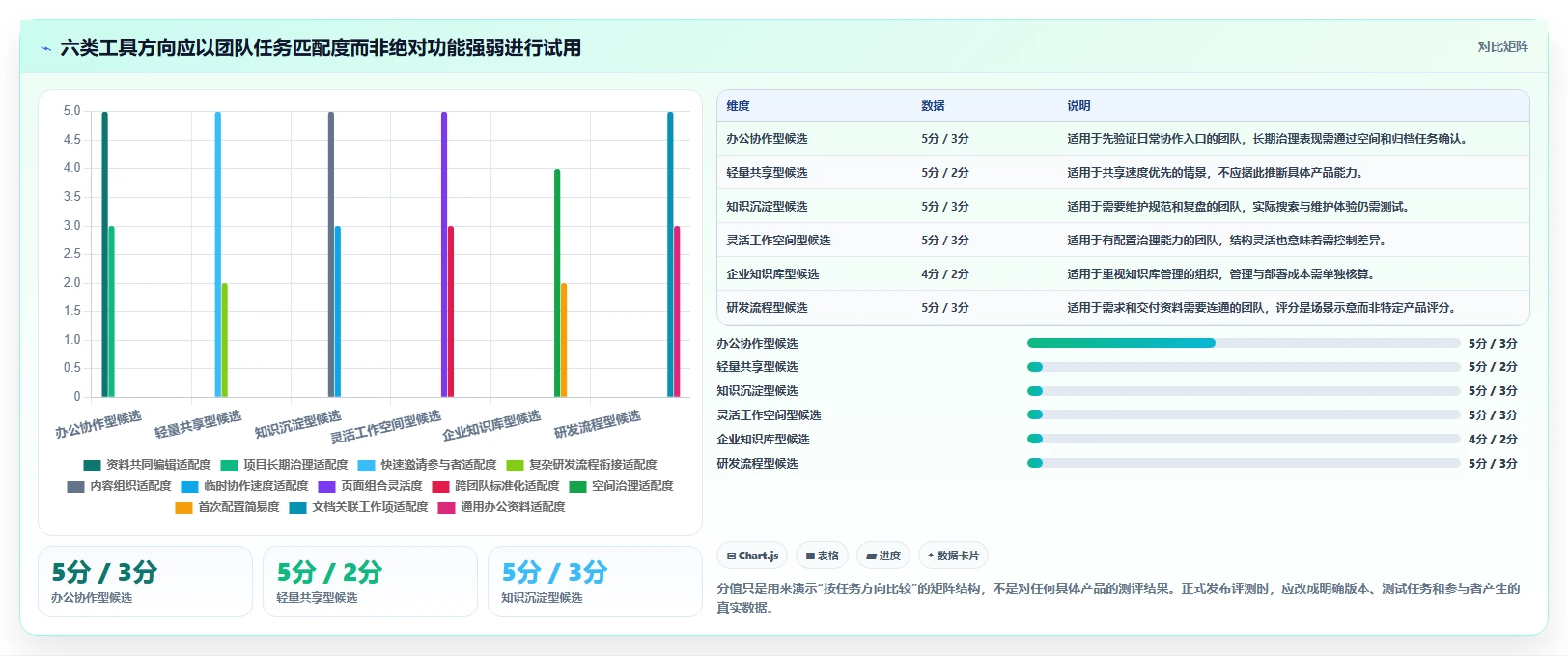Click 研发流程型候选 progress bar
This screenshot has height=656, width=1568.
click(1244, 463)
